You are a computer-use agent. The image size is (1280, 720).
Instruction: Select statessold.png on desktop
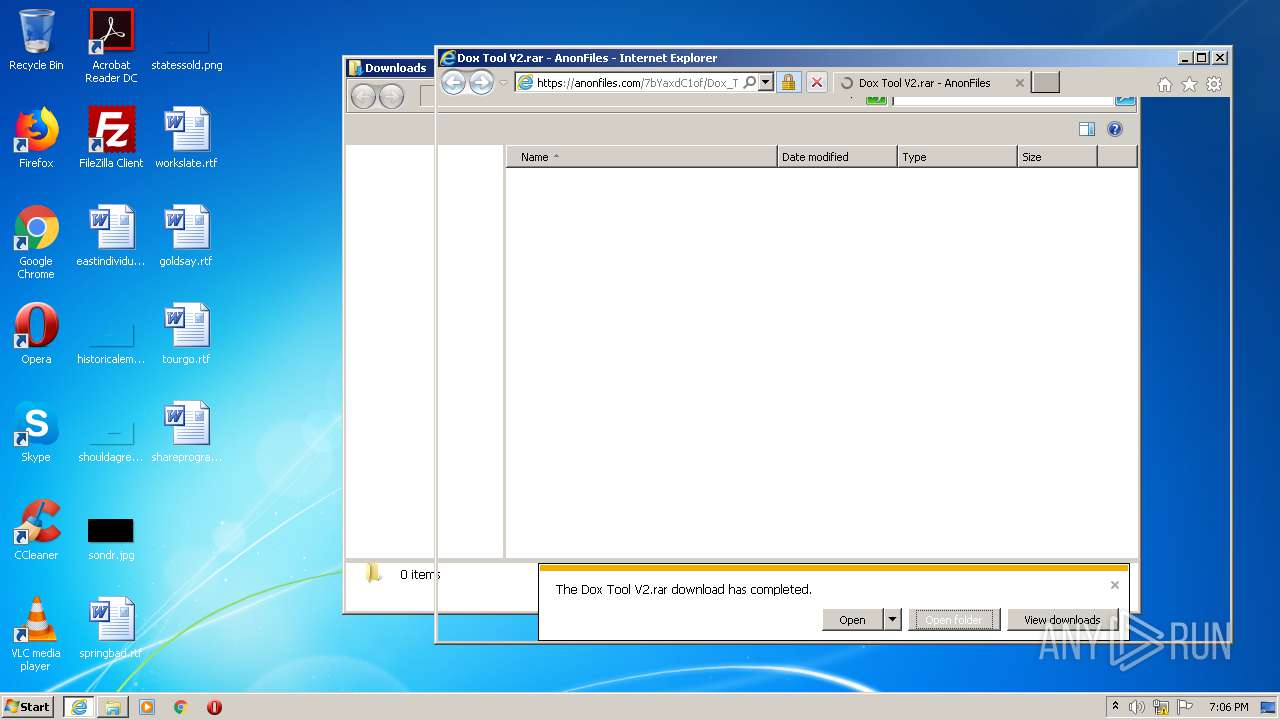[187, 40]
